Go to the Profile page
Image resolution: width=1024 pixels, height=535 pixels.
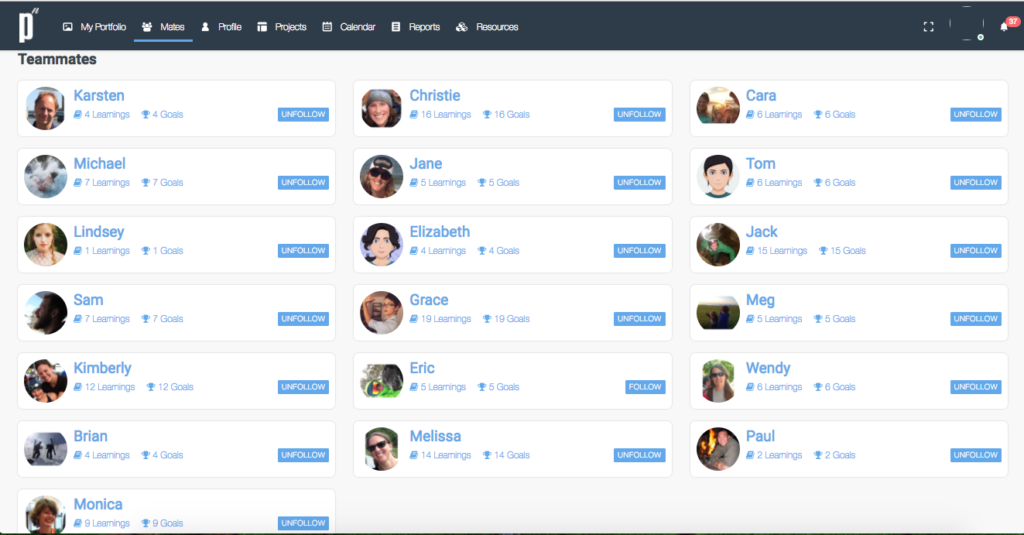[x=221, y=27]
